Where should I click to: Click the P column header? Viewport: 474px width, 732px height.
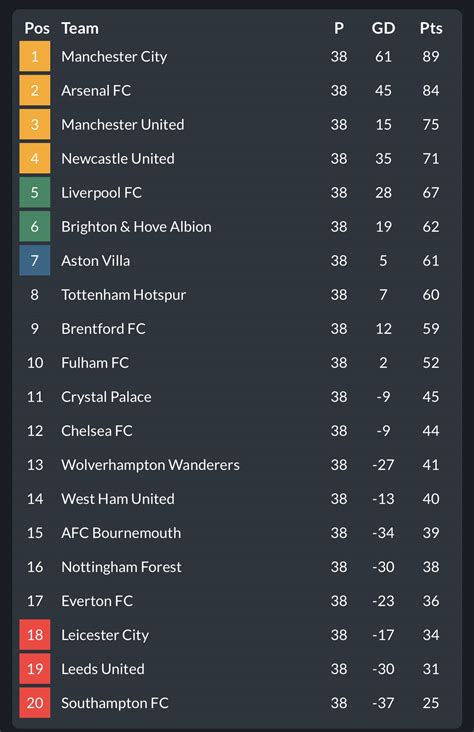[339, 28]
